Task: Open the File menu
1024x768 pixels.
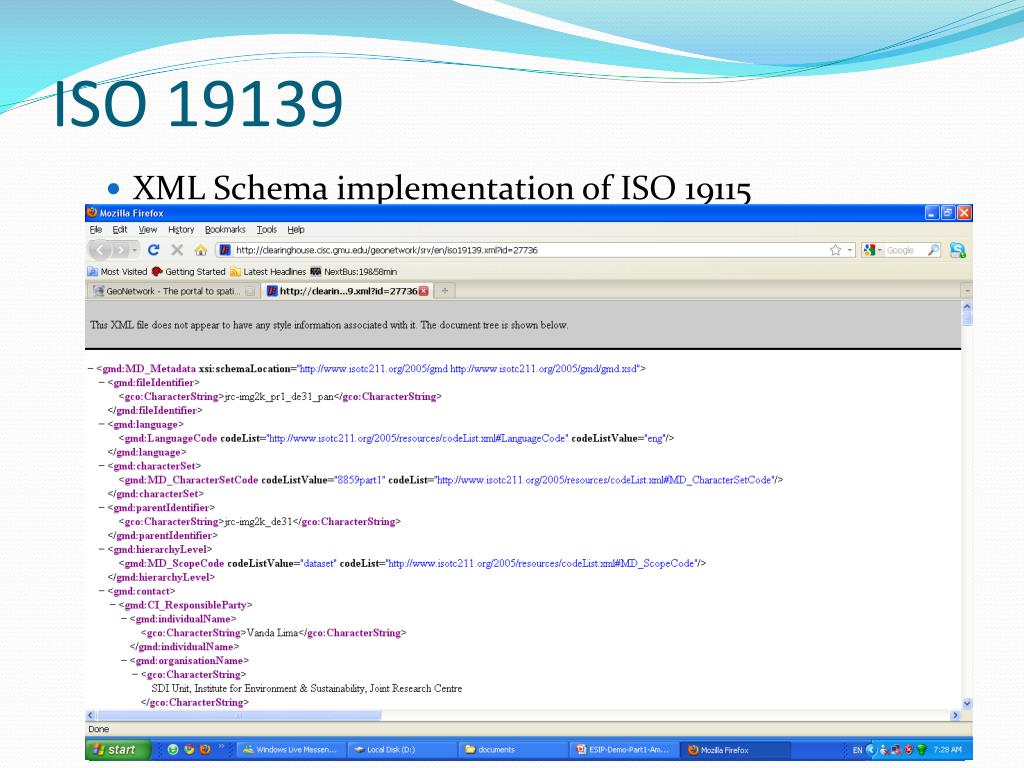Action: click(95, 230)
